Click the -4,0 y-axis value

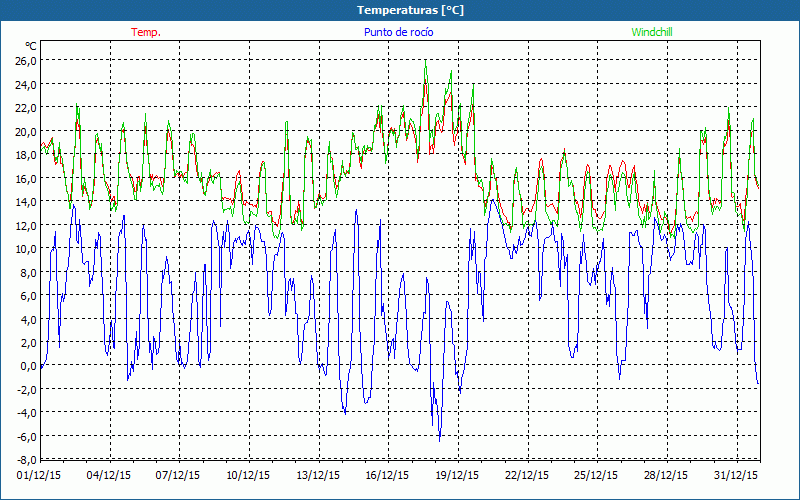coord(27,413)
